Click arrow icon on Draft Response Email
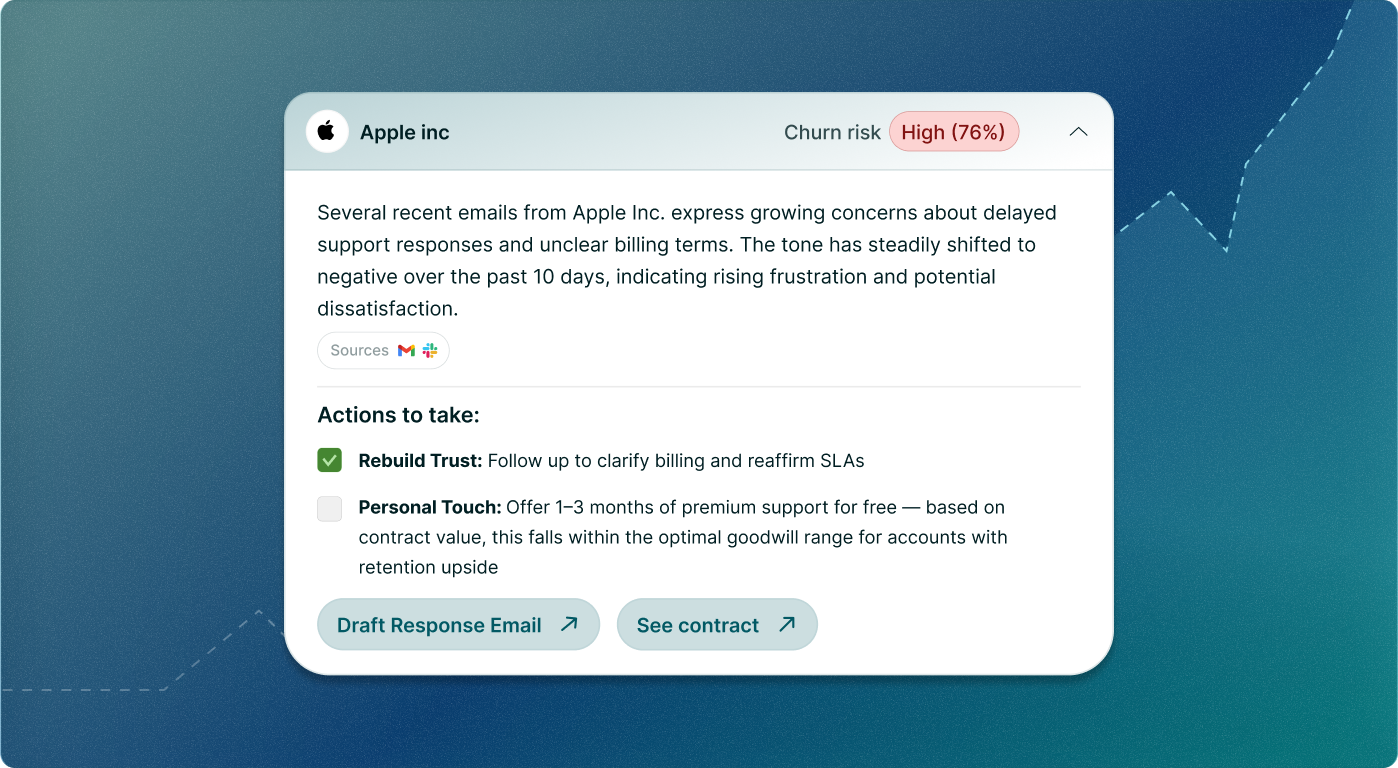Screen dimensions: 1398x768 [x=569, y=625]
